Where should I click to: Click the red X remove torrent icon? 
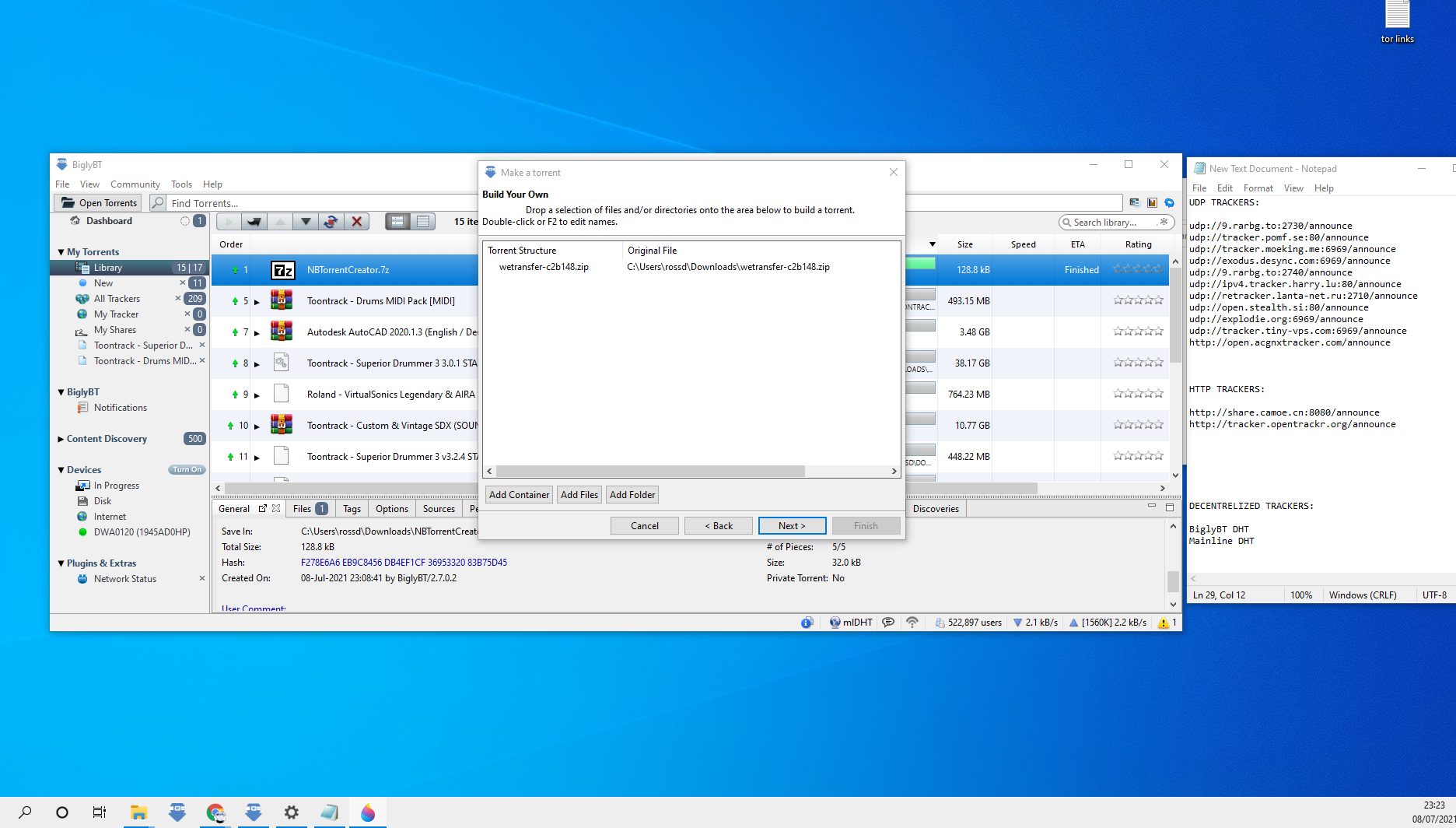click(x=357, y=222)
